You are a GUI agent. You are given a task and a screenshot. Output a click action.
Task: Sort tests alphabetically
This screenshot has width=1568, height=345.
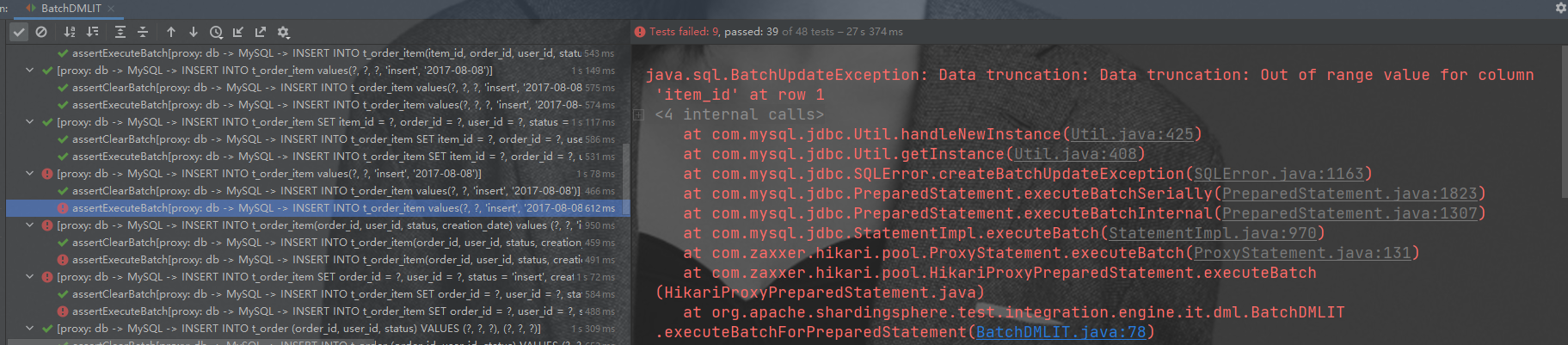(x=70, y=32)
